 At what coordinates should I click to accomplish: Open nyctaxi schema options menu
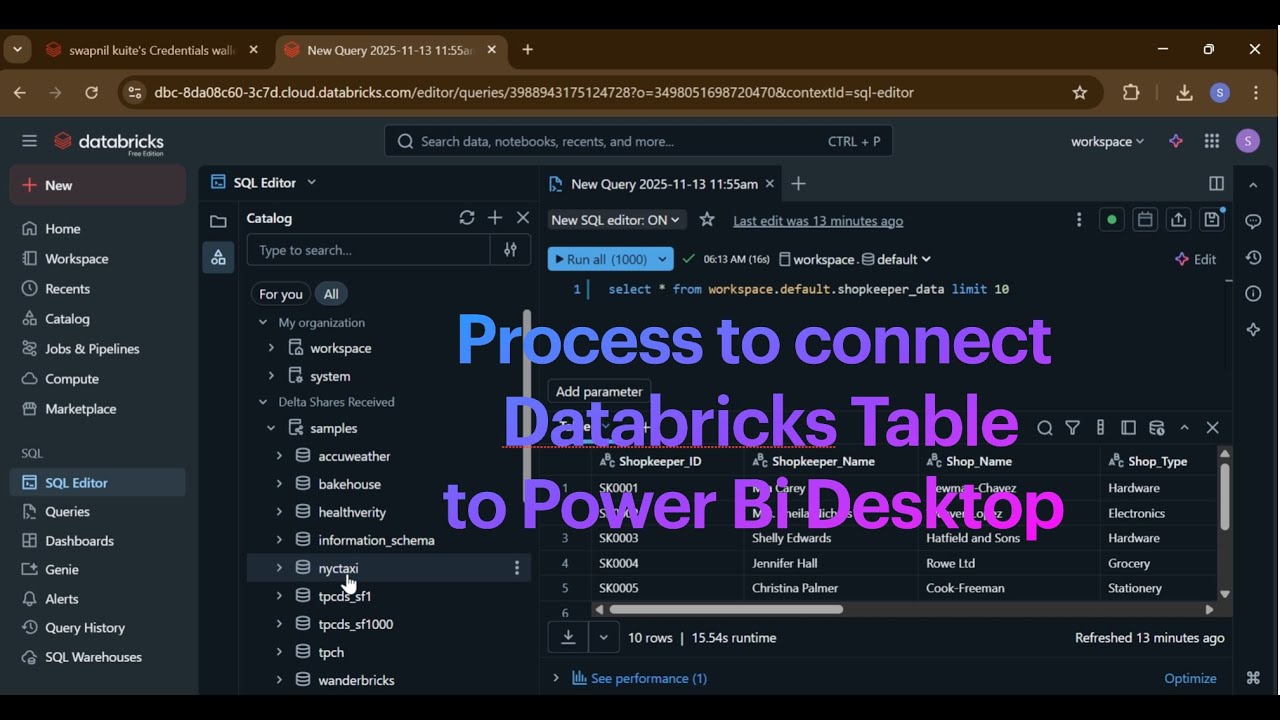(517, 568)
